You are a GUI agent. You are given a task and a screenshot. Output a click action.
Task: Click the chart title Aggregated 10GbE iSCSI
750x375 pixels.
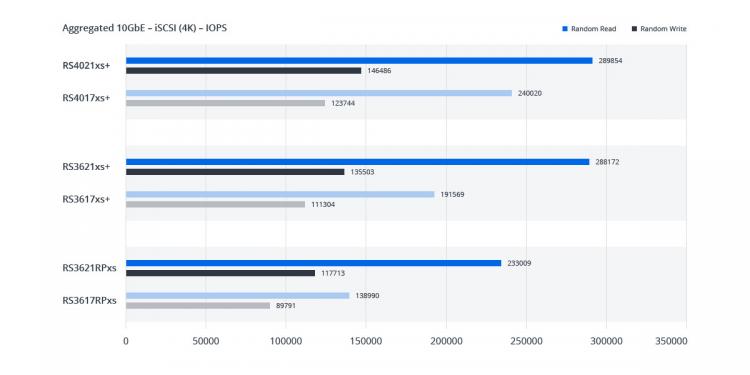(144, 28)
